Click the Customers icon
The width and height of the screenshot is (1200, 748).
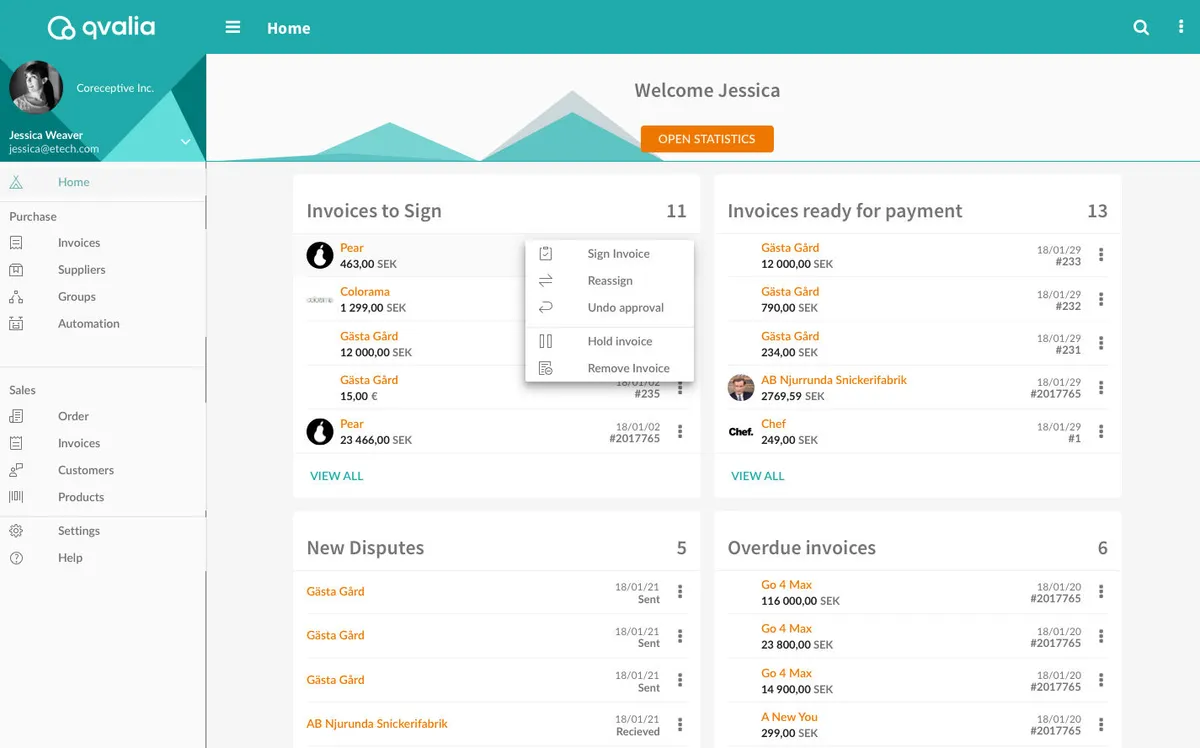16,470
